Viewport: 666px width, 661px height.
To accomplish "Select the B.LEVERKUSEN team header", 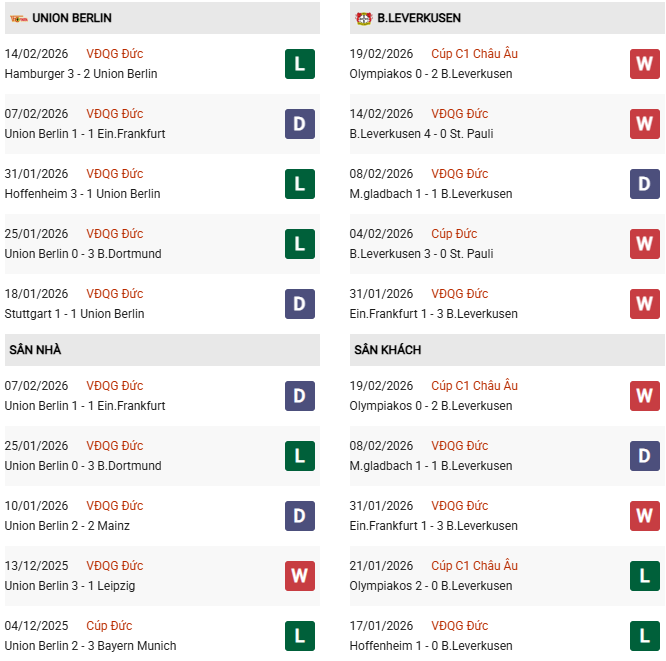I will pos(419,18).
